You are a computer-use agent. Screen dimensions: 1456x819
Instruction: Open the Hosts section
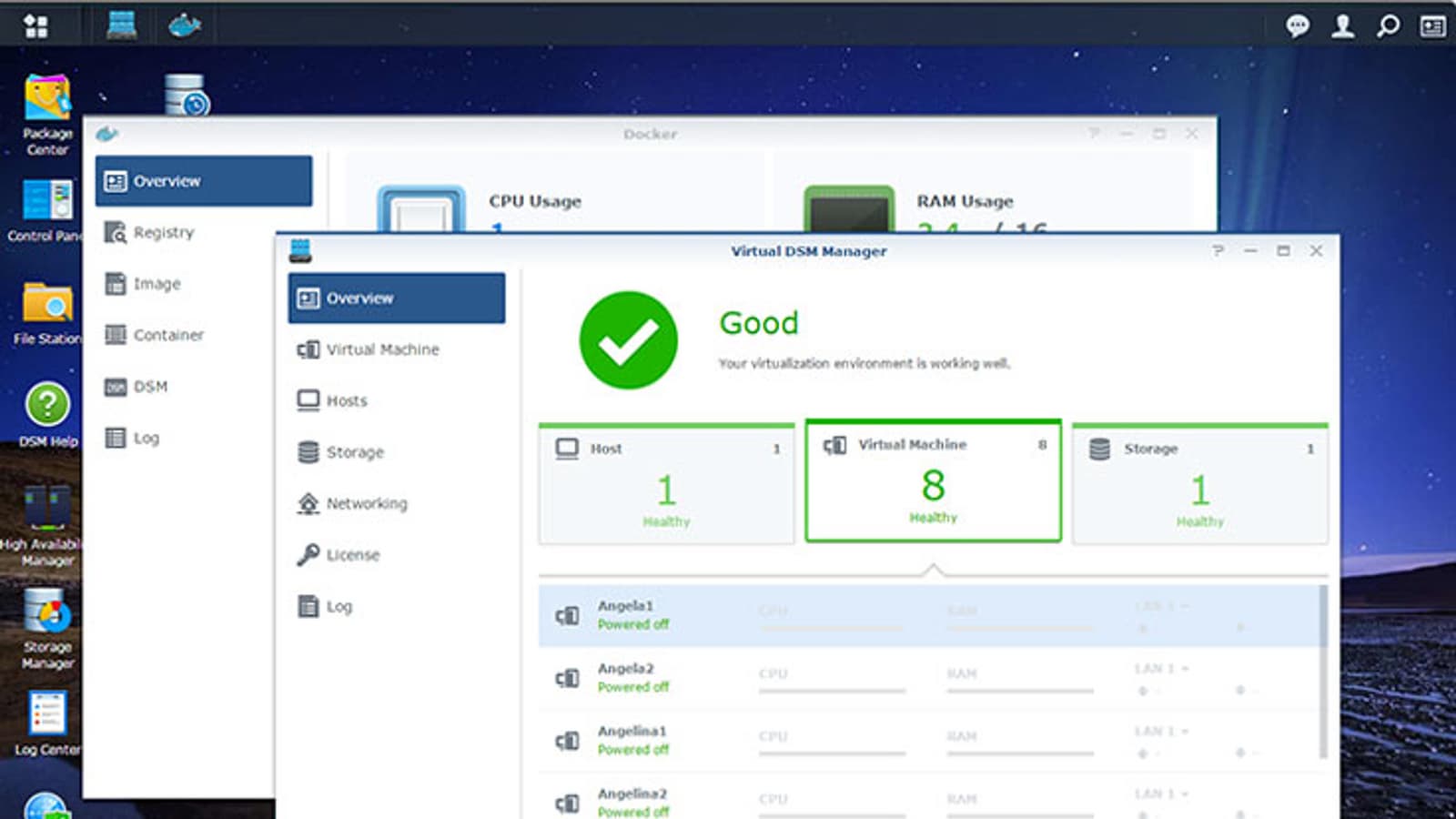[x=397, y=400]
